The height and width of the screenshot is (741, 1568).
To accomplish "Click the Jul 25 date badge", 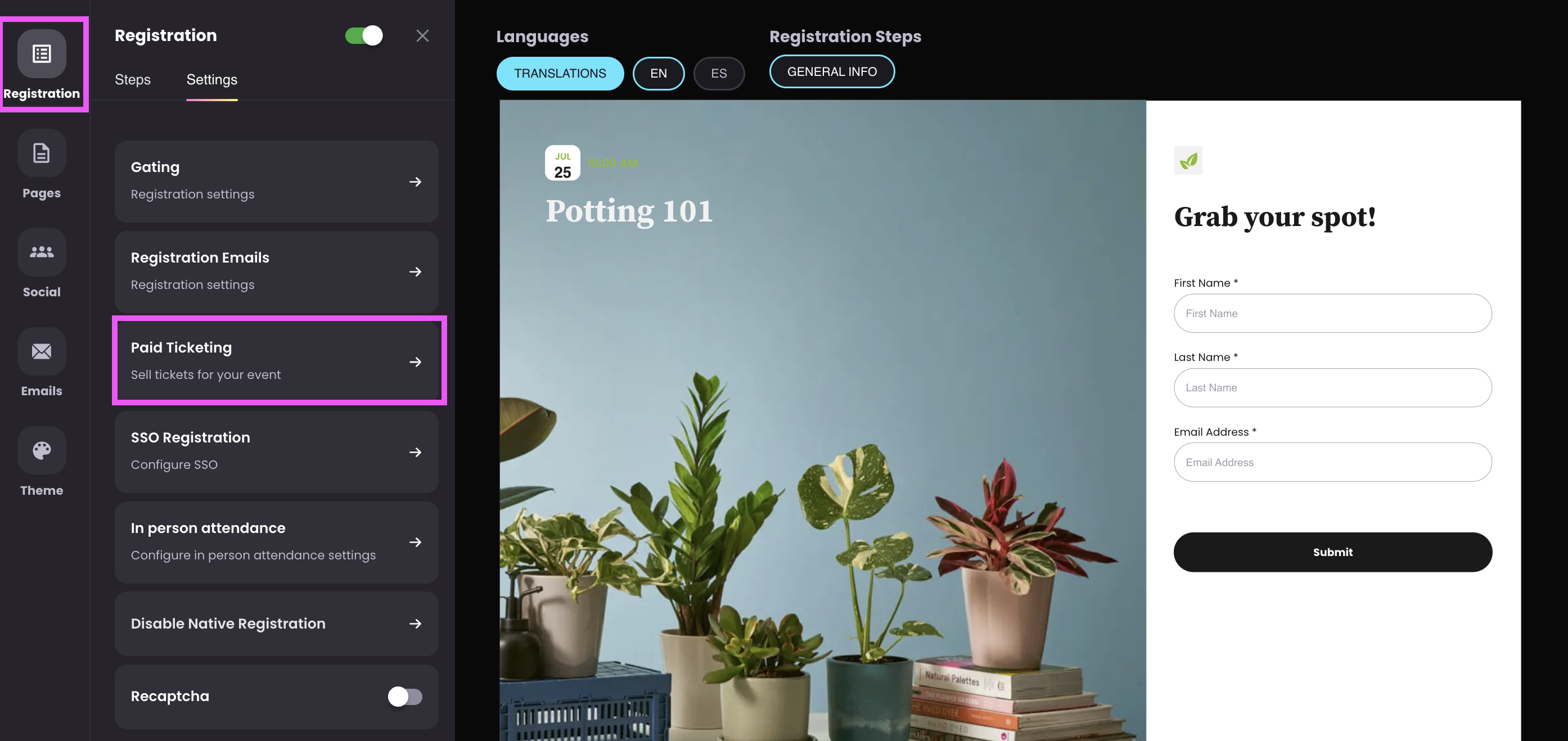I will (562, 163).
